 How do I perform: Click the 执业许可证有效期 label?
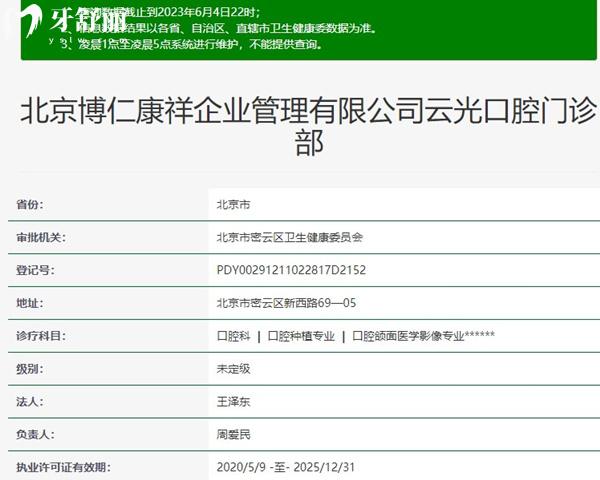[63, 467]
